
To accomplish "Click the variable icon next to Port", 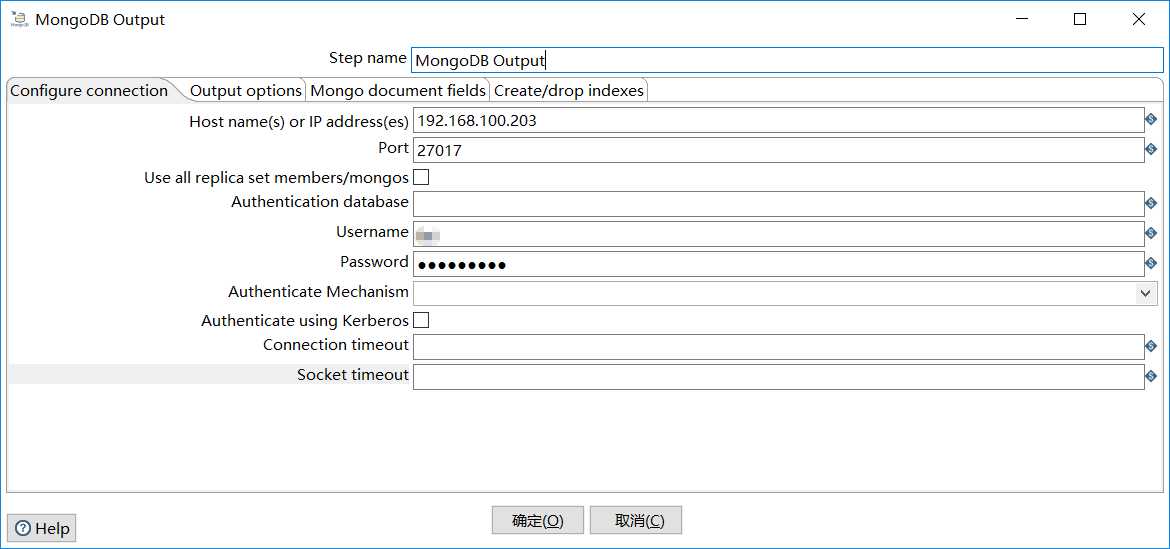I will (x=1151, y=149).
